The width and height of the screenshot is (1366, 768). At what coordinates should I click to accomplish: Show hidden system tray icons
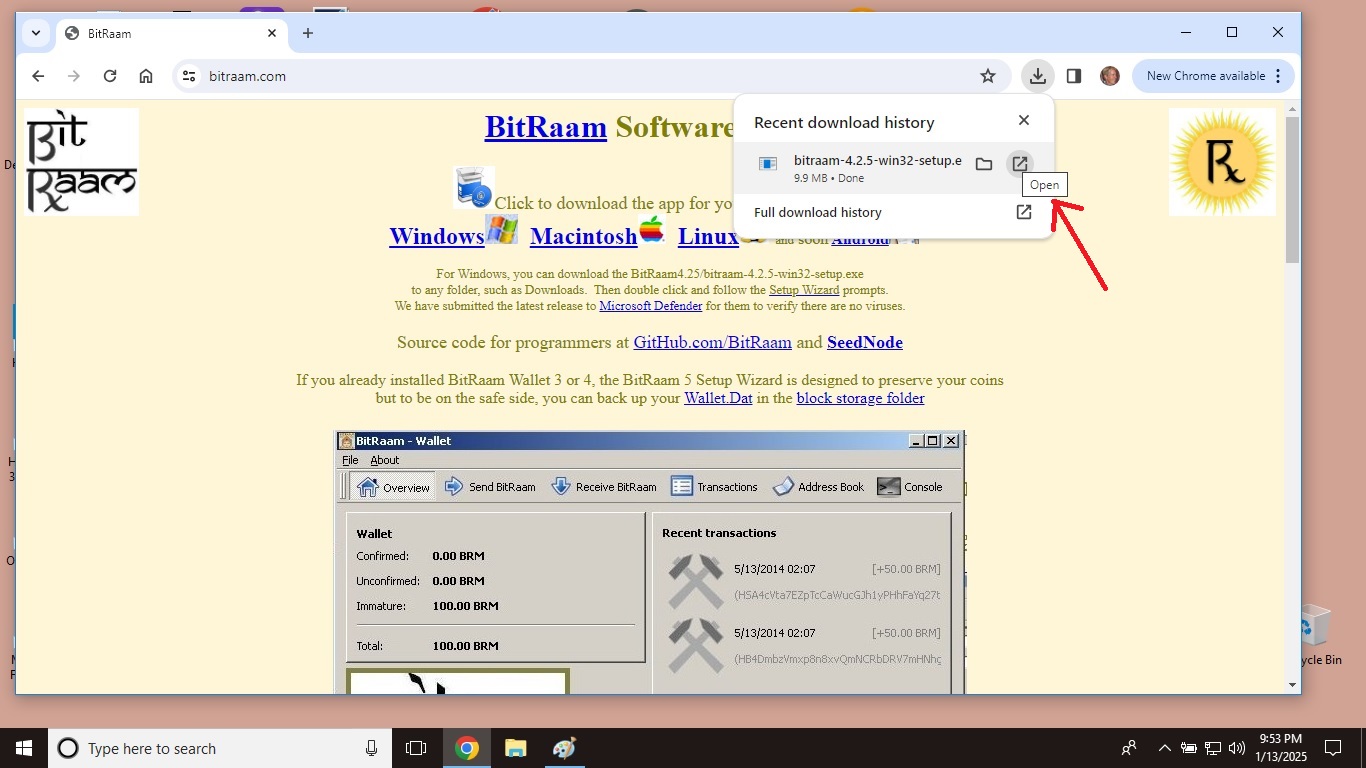[1164, 748]
